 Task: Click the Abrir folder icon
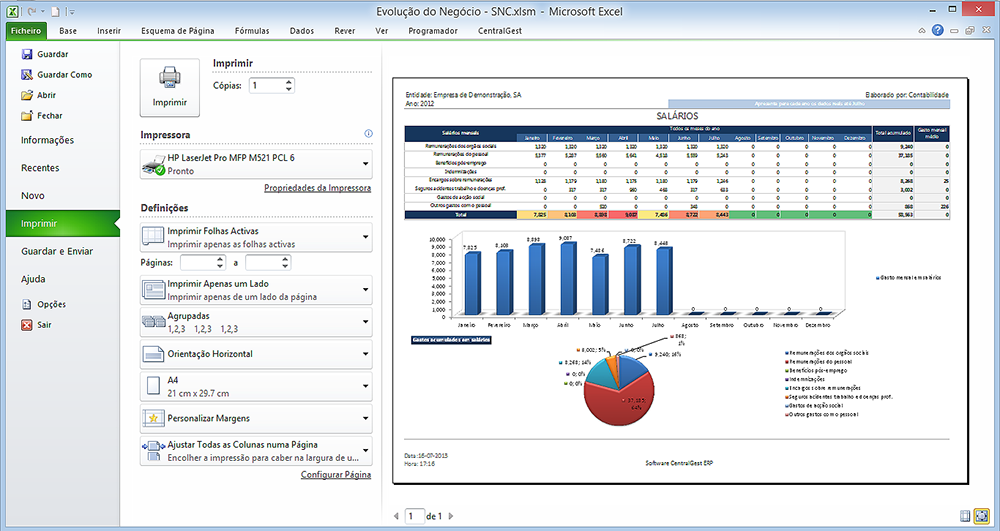(x=27, y=95)
